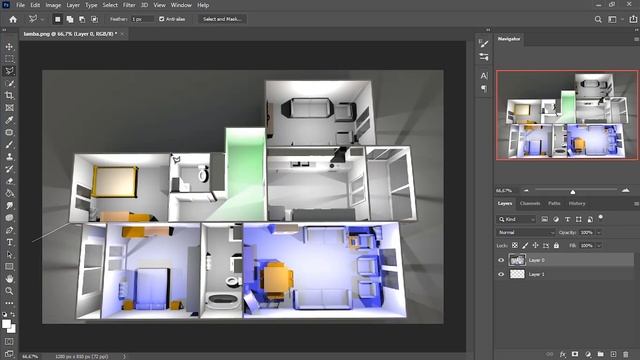Click the Feather value input field
The height and width of the screenshot is (360, 640).
(142, 19)
